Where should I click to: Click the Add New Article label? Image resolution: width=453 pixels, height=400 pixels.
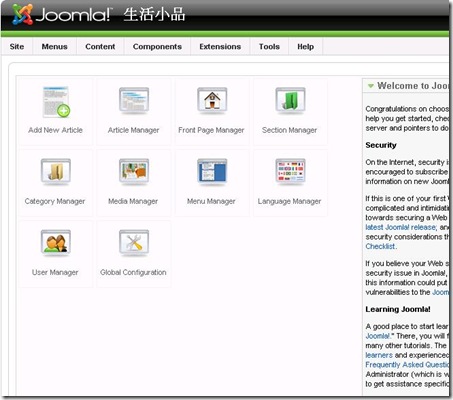click(55, 130)
